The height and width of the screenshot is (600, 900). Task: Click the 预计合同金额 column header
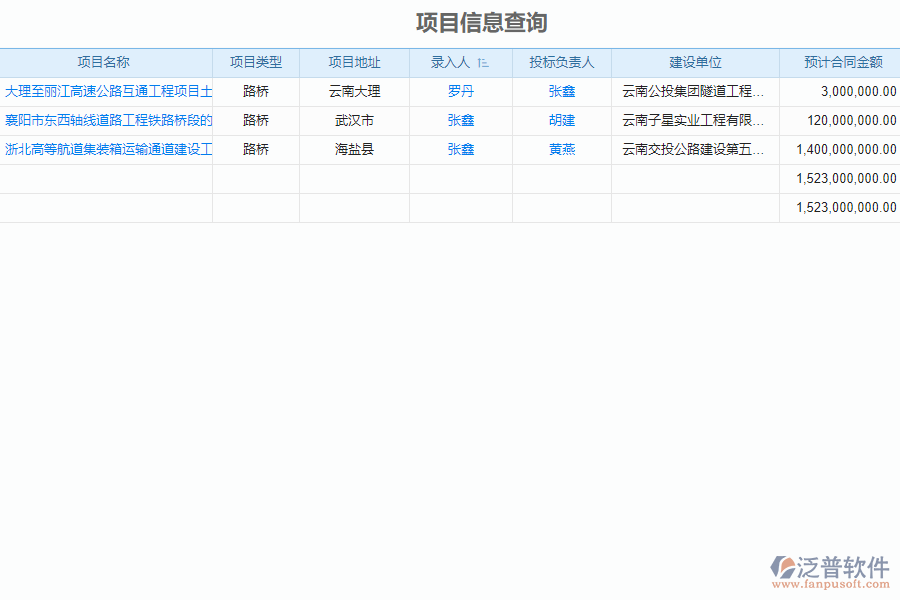pyautogui.click(x=838, y=62)
